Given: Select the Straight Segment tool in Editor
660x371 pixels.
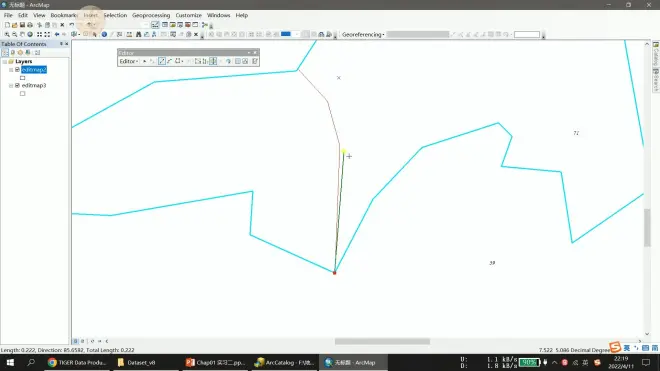Looking at the screenshot, I should click(x=162, y=61).
